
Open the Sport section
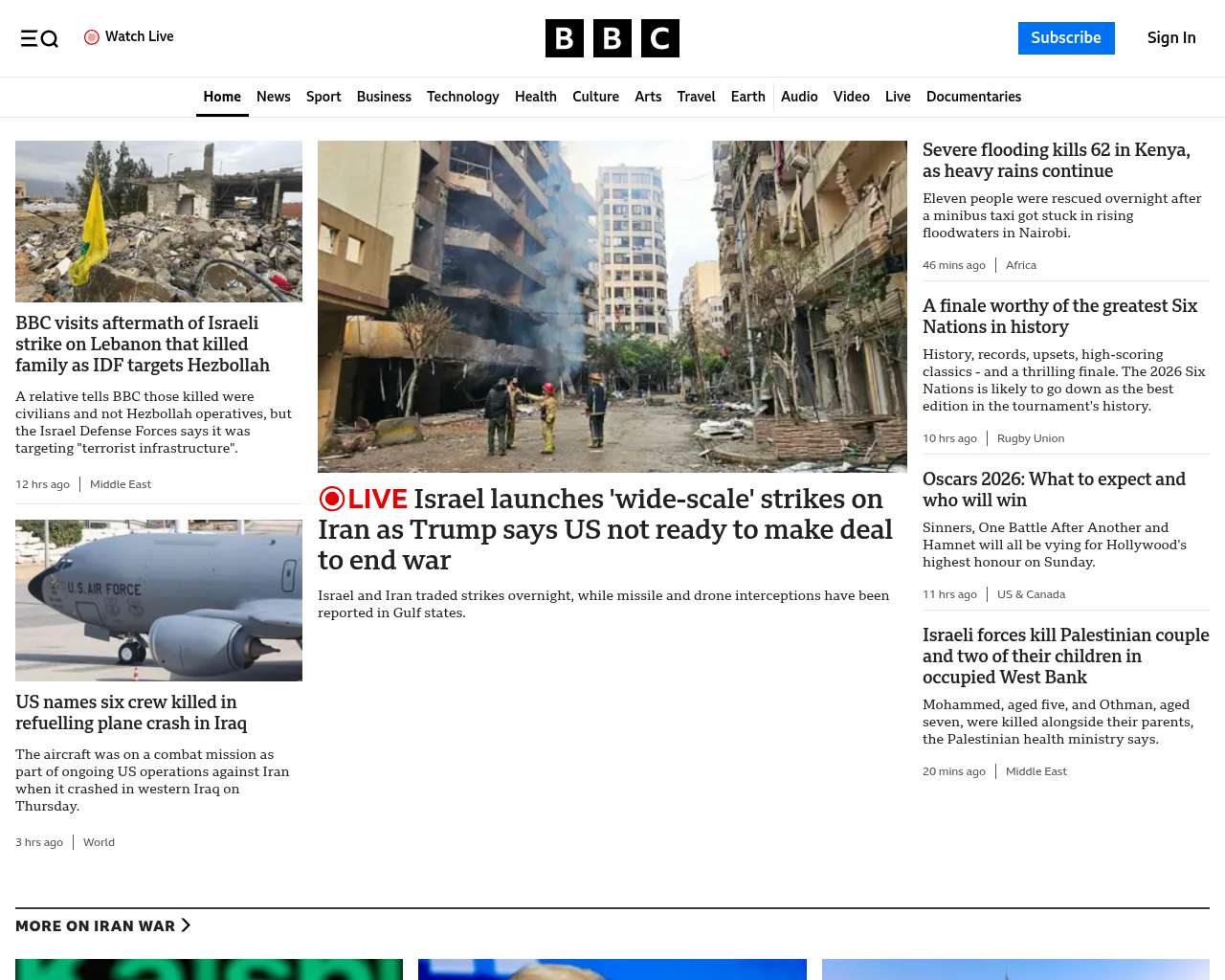(x=323, y=97)
